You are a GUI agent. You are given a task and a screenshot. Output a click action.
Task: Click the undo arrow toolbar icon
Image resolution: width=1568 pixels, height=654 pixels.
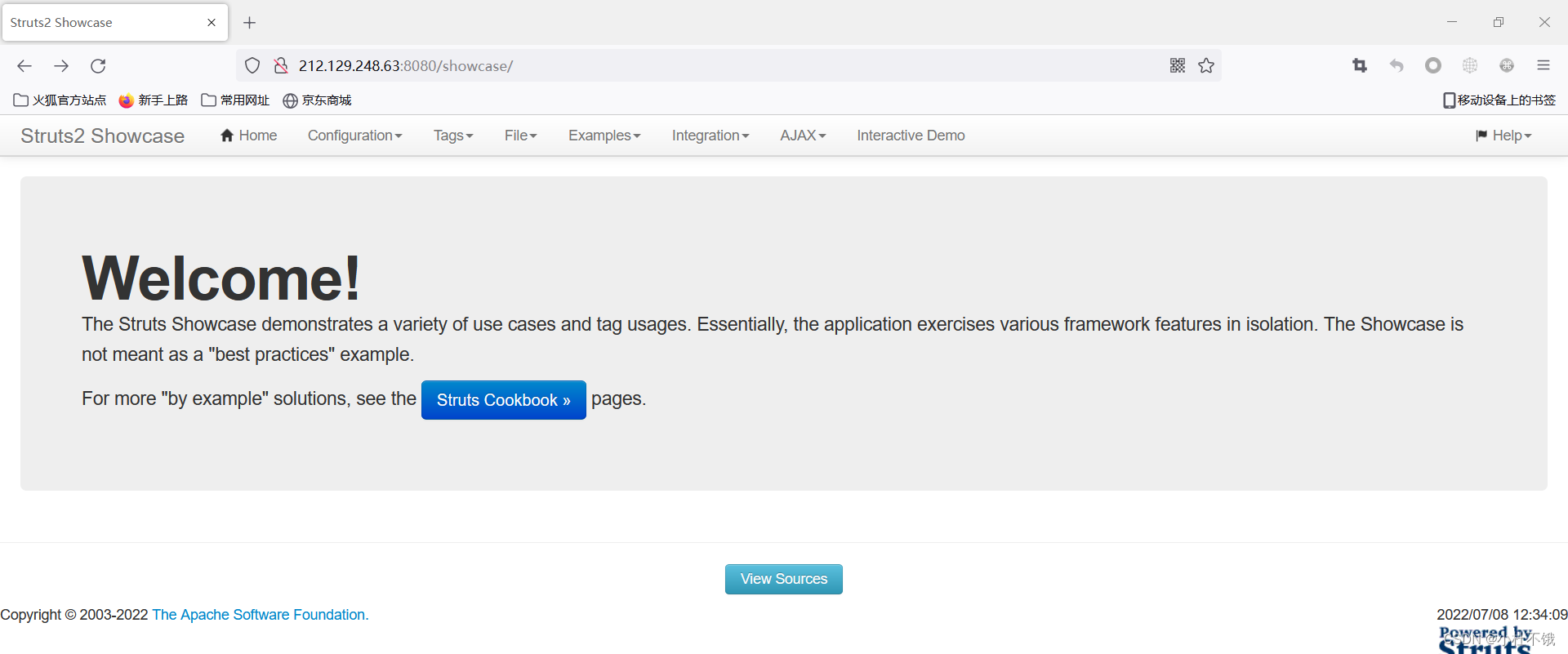pyautogui.click(x=1396, y=66)
